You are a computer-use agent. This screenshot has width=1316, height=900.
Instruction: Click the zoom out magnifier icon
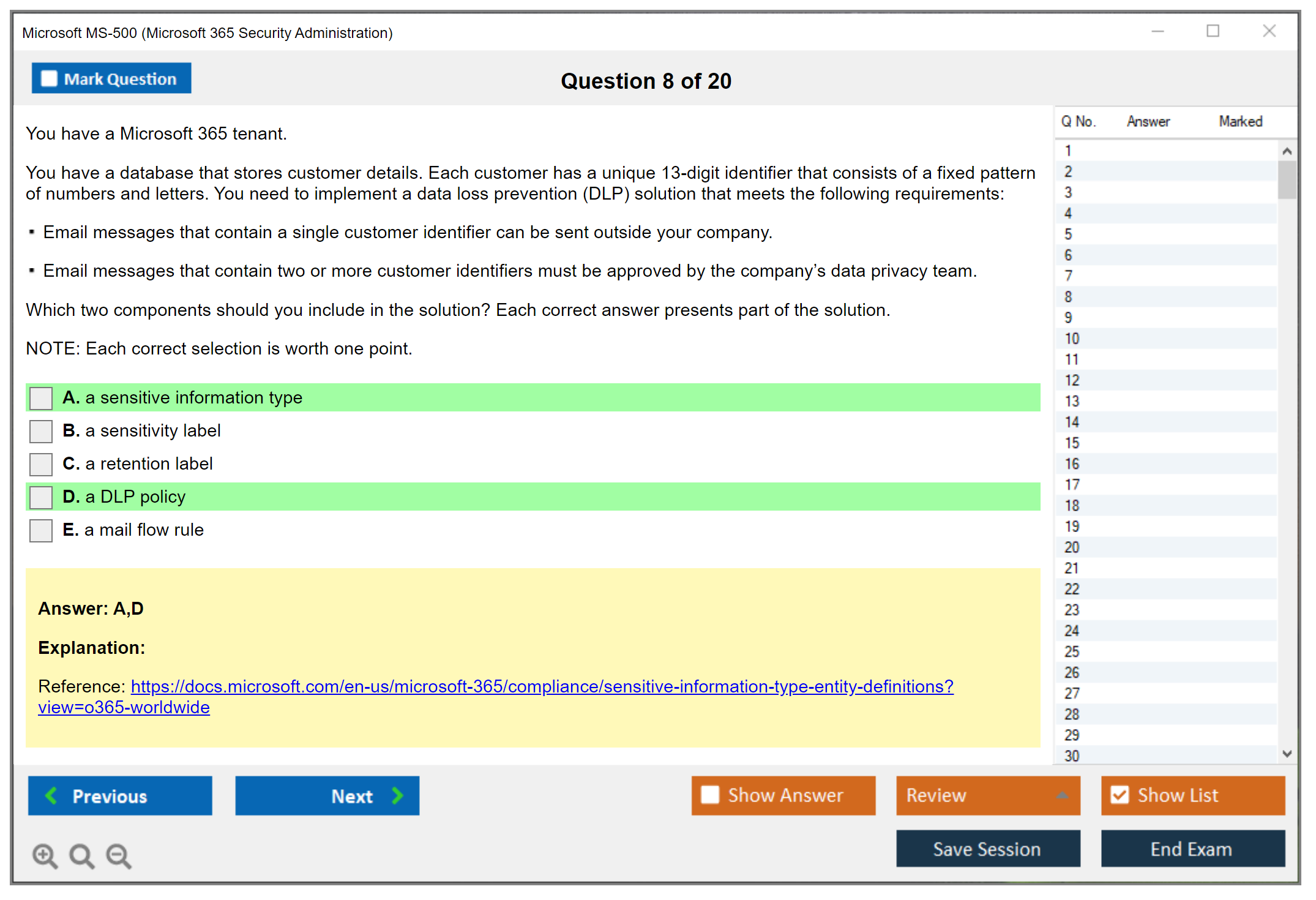coord(119,855)
